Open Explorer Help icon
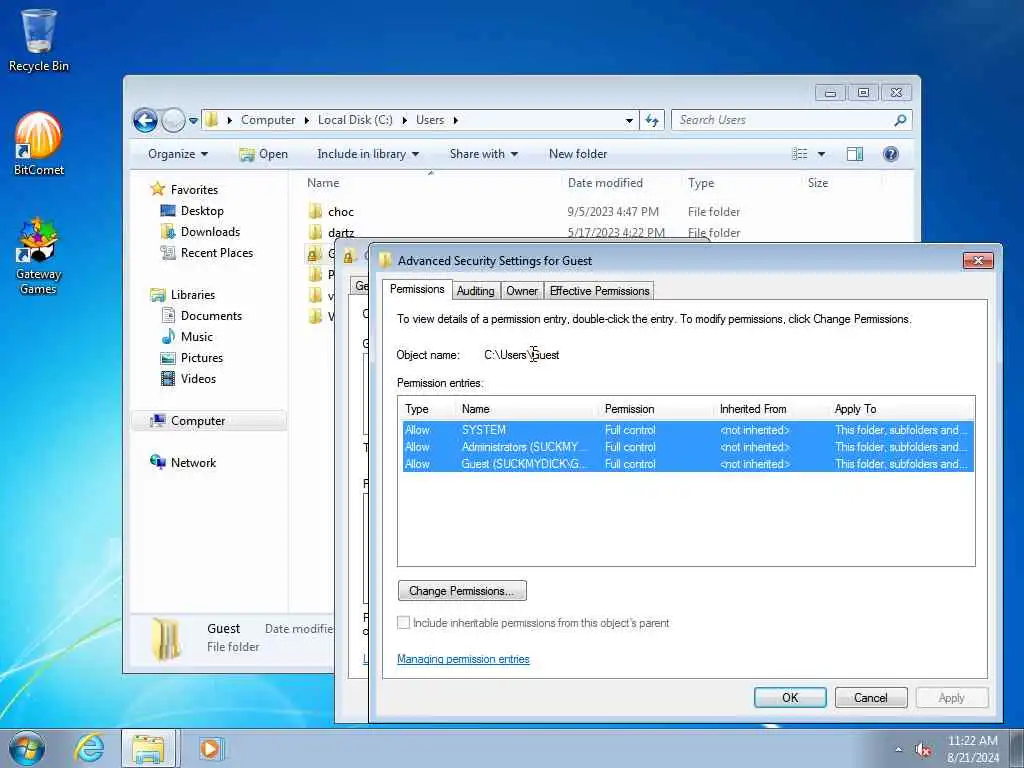Viewport: 1024px width, 768px height. (x=890, y=154)
